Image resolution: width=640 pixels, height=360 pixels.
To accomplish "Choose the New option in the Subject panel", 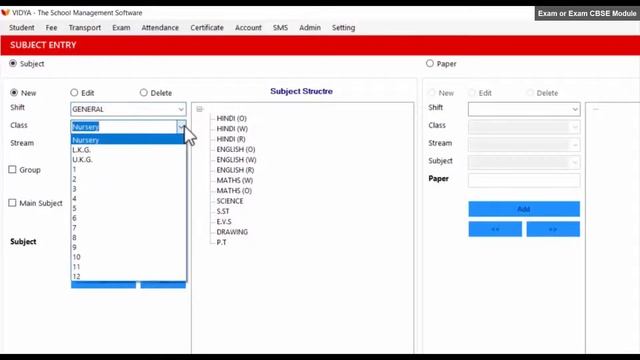I will point(14,93).
